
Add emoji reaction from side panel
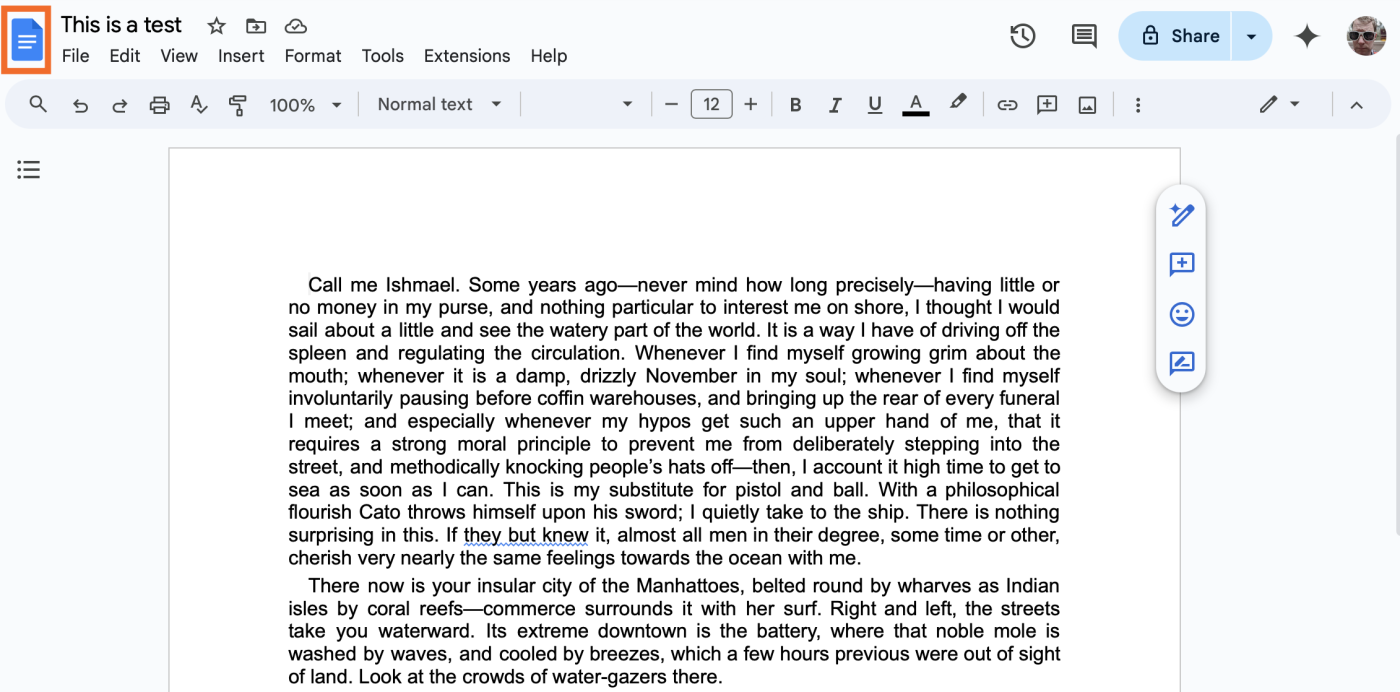1181,314
